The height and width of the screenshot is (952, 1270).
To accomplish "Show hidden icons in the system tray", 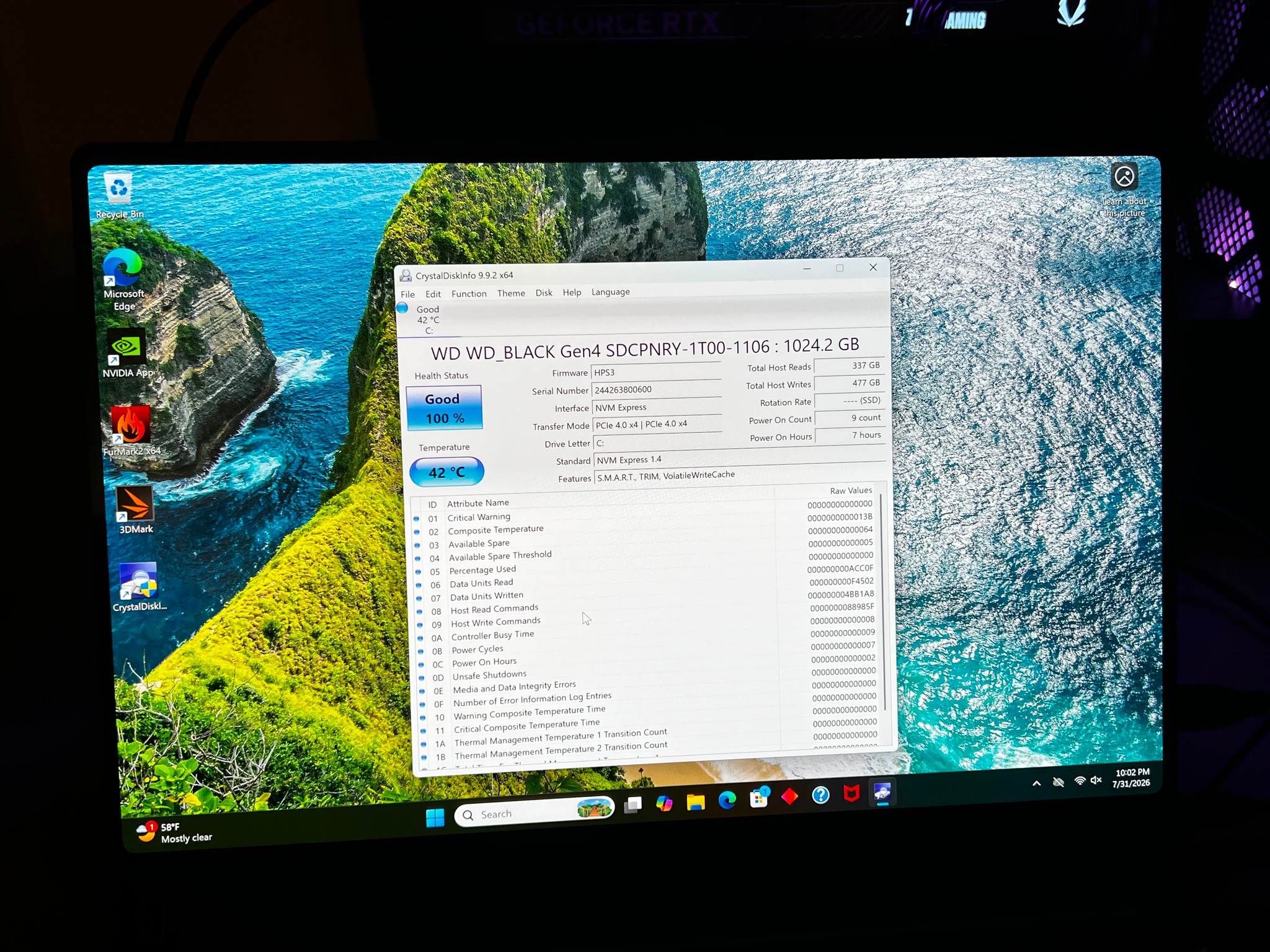I will (1036, 783).
